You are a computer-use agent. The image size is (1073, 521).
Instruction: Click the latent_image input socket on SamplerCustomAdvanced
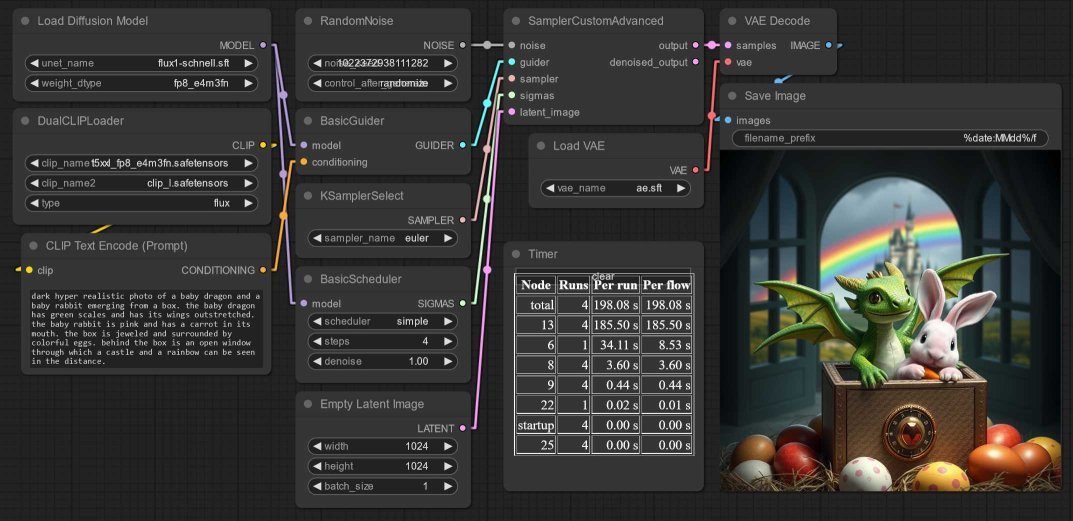(512, 112)
